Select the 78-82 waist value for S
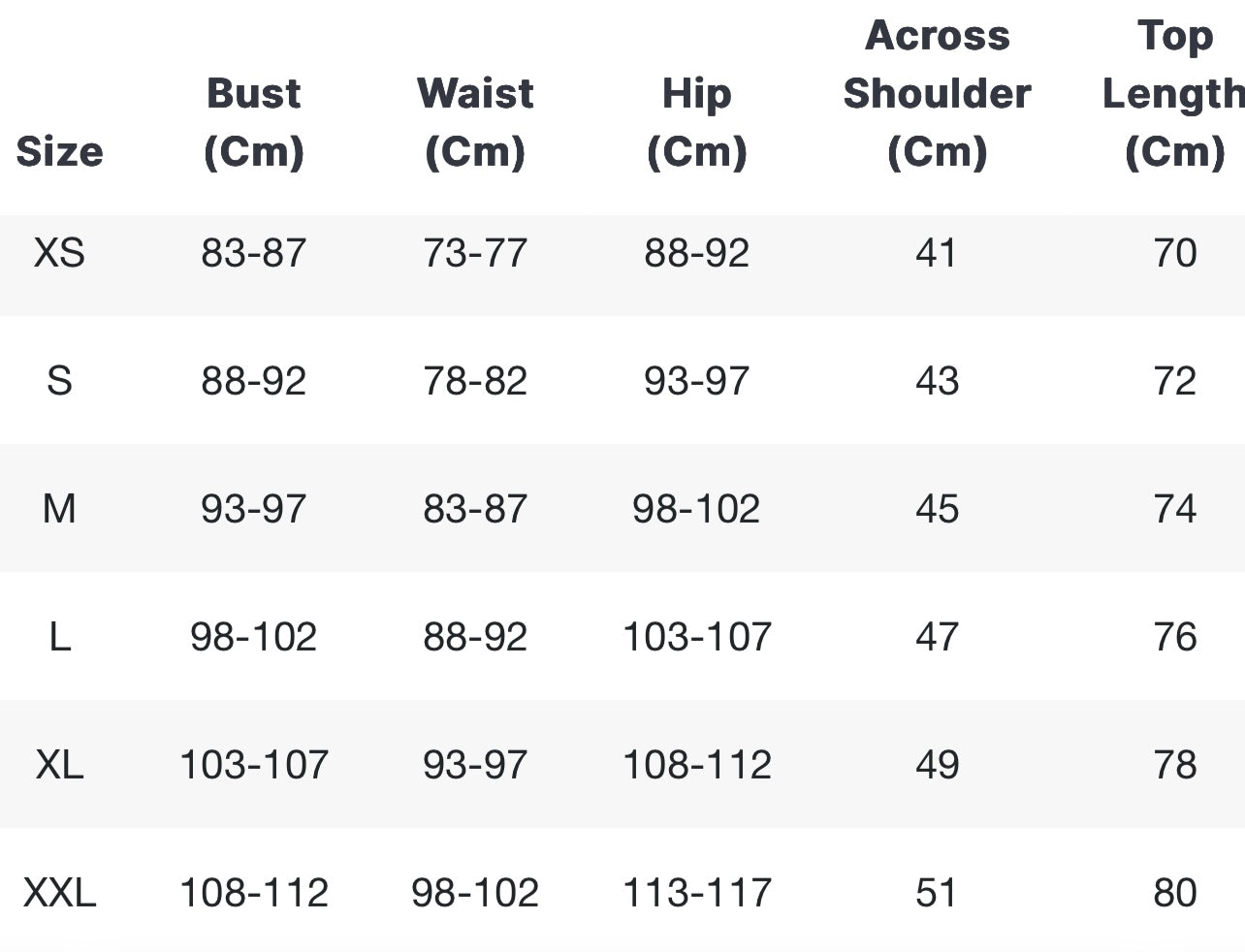Image resolution: width=1245 pixels, height=952 pixels. 475,381
